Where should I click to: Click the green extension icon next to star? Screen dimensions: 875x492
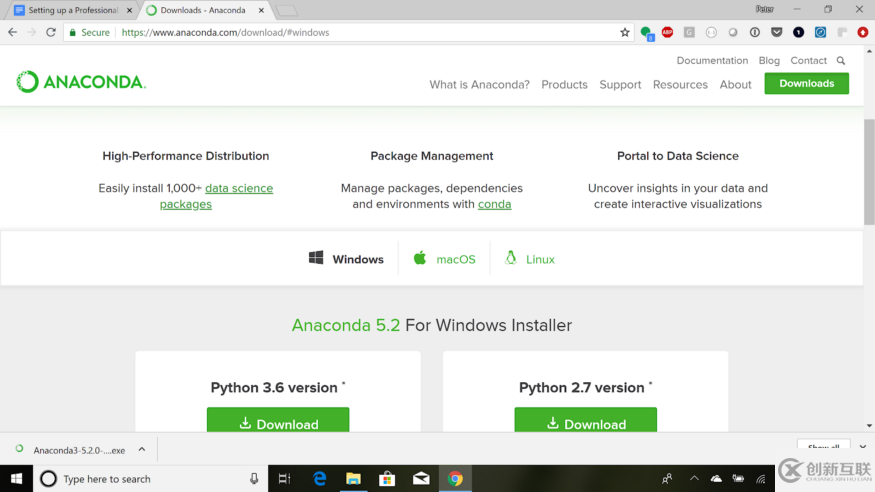coord(647,33)
